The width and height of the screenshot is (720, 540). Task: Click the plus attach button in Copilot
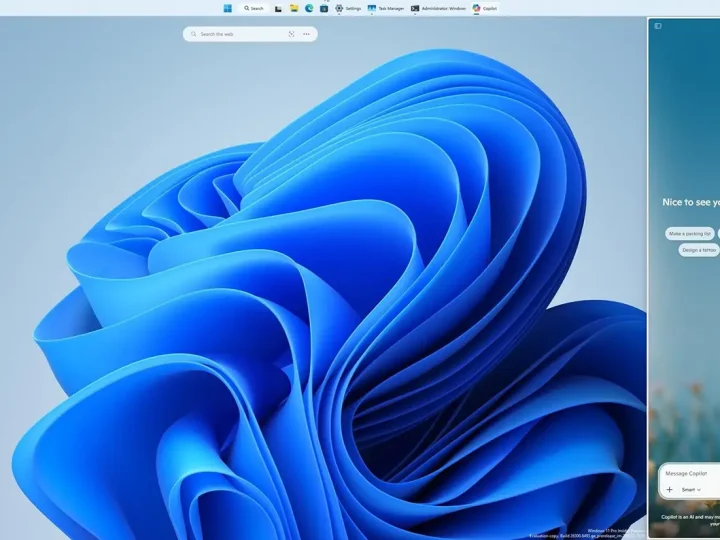click(669, 489)
